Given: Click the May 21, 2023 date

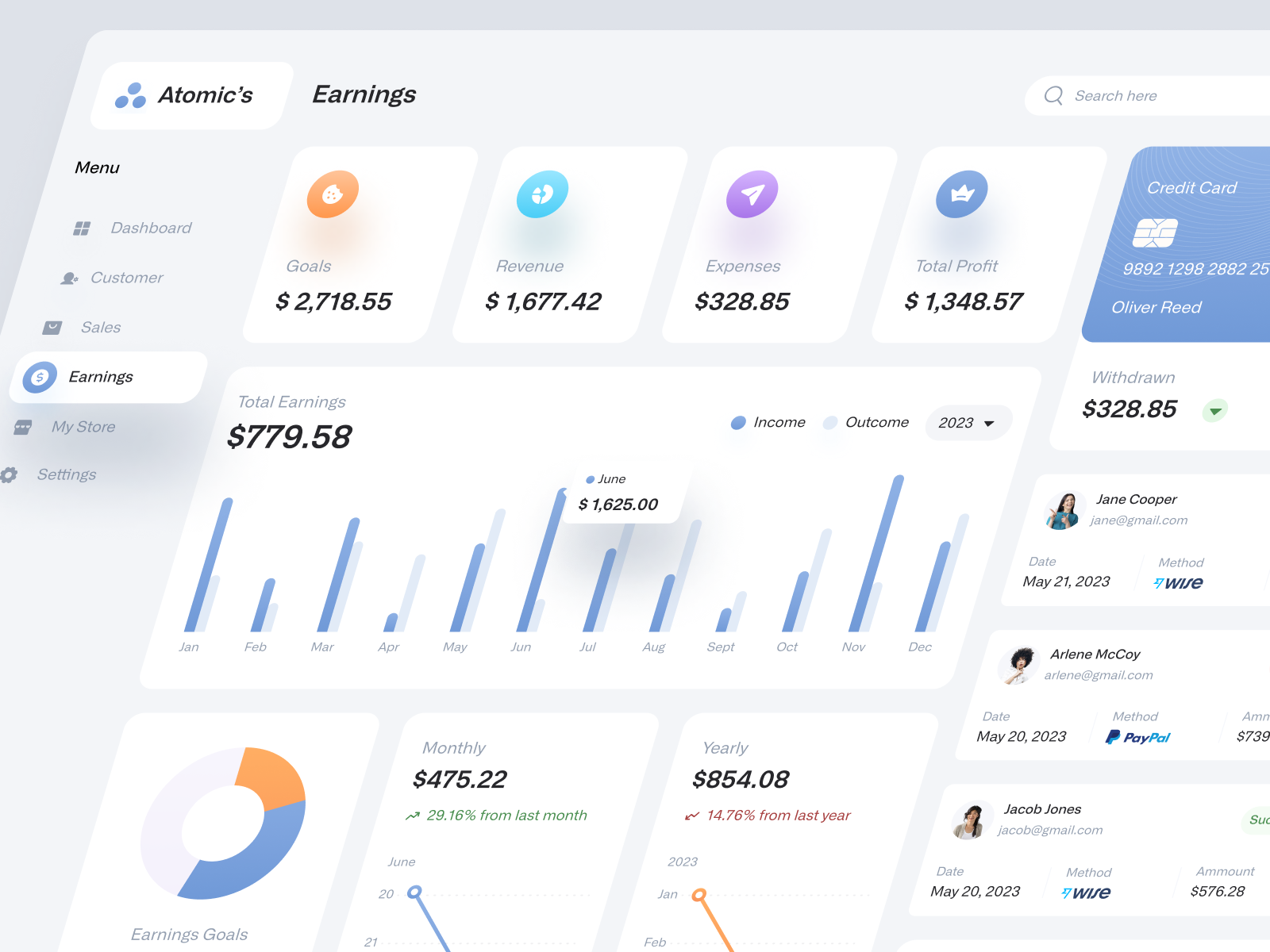Looking at the screenshot, I should [1066, 582].
